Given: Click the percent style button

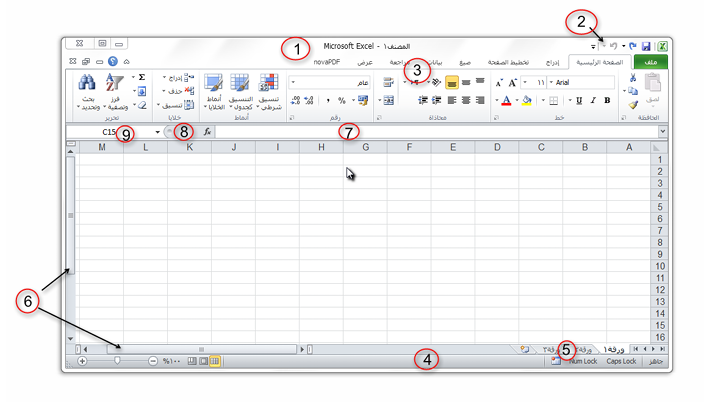Looking at the screenshot, I should coord(341,100).
